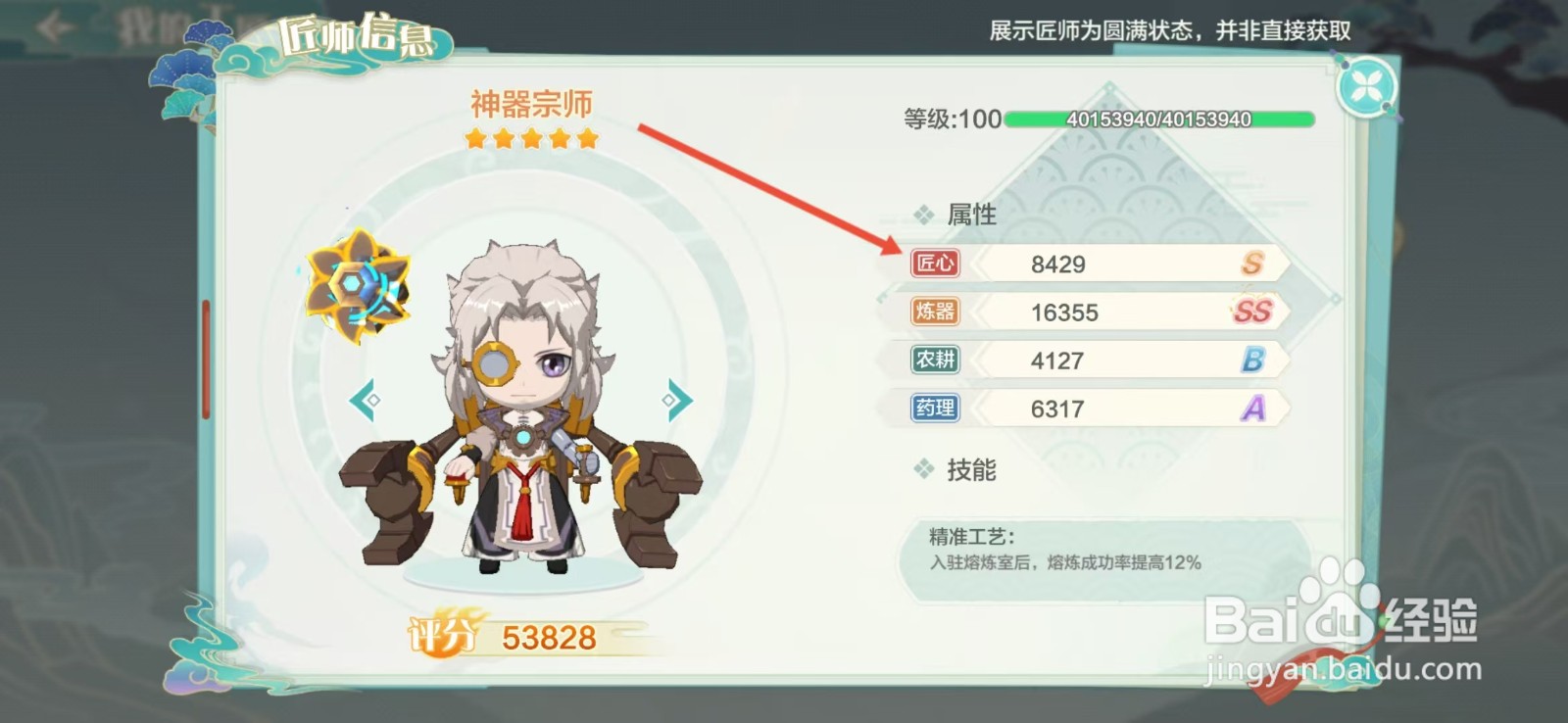Tap the A grade pharmacology rating
The width and height of the screenshot is (1568, 723).
tap(1252, 408)
